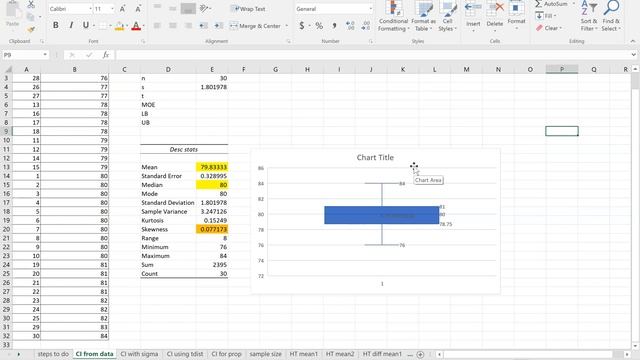Toggle Italic formatting
The width and height of the screenshot is (640, 360).
(71, 25)
